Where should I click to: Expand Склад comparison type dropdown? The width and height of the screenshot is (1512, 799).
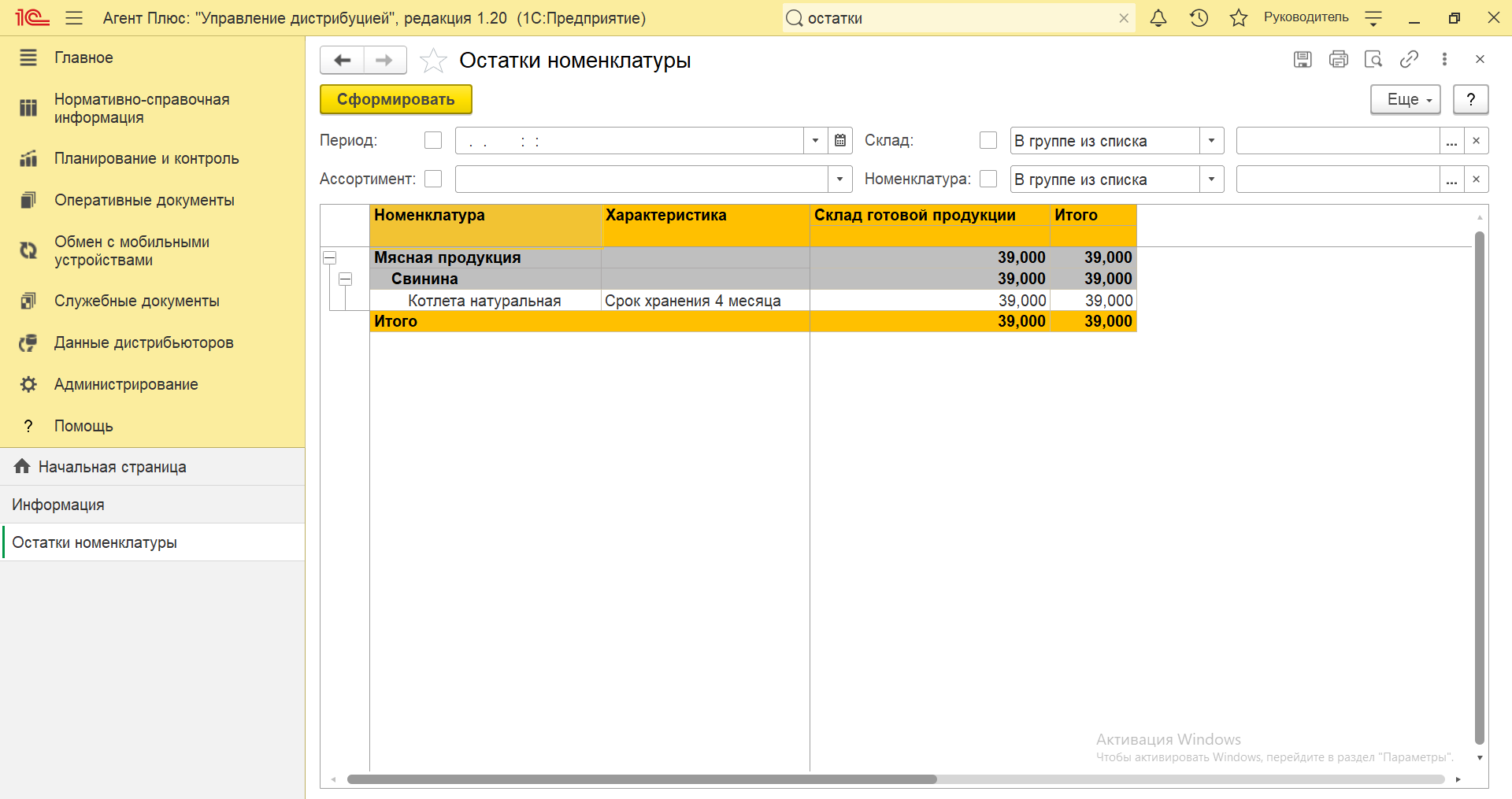(x=1212, y=140)
